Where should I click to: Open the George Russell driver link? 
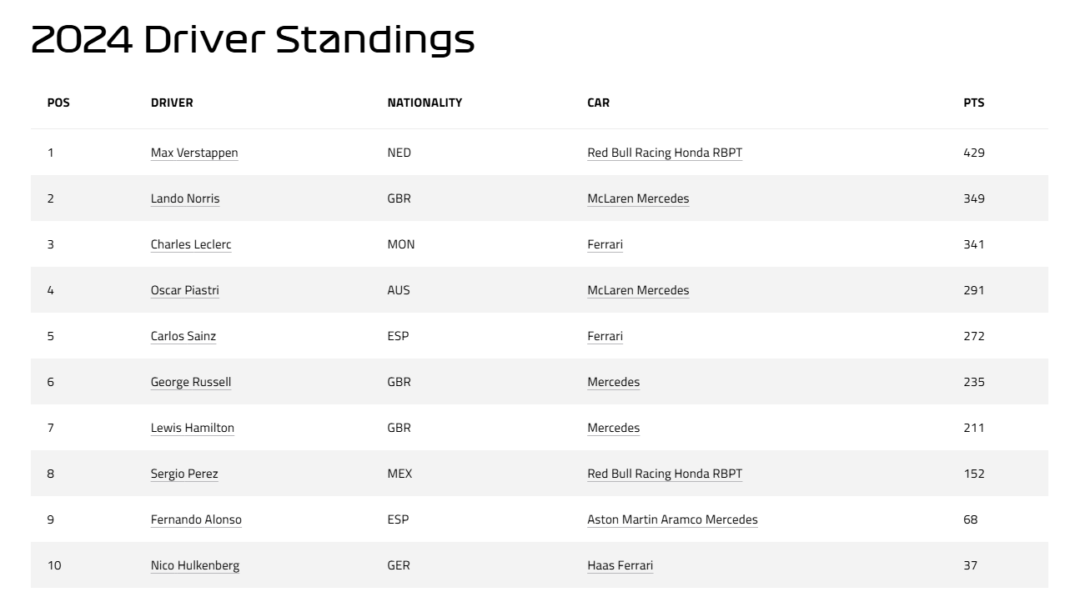pyautogui.click(x=191, y=382)
